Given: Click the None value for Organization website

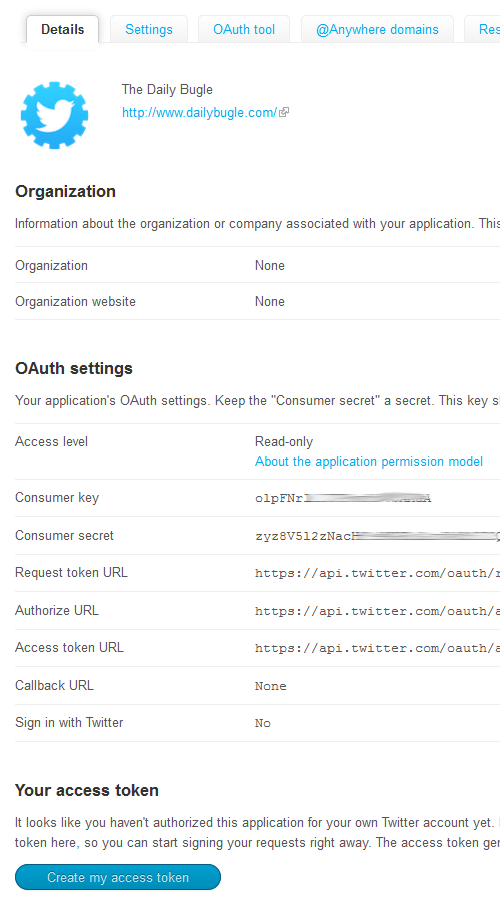Looking at the screenshot, I should pos(269,302).
